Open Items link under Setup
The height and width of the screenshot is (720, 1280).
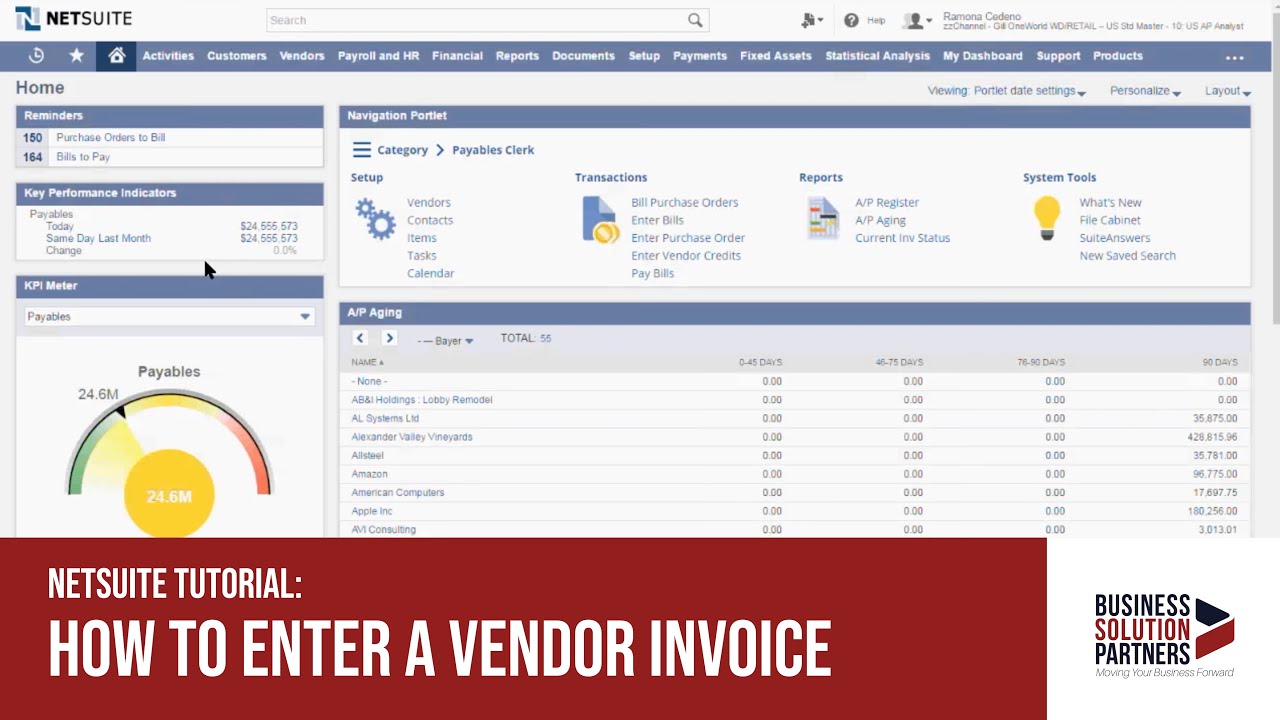click(x=421, y=238)
